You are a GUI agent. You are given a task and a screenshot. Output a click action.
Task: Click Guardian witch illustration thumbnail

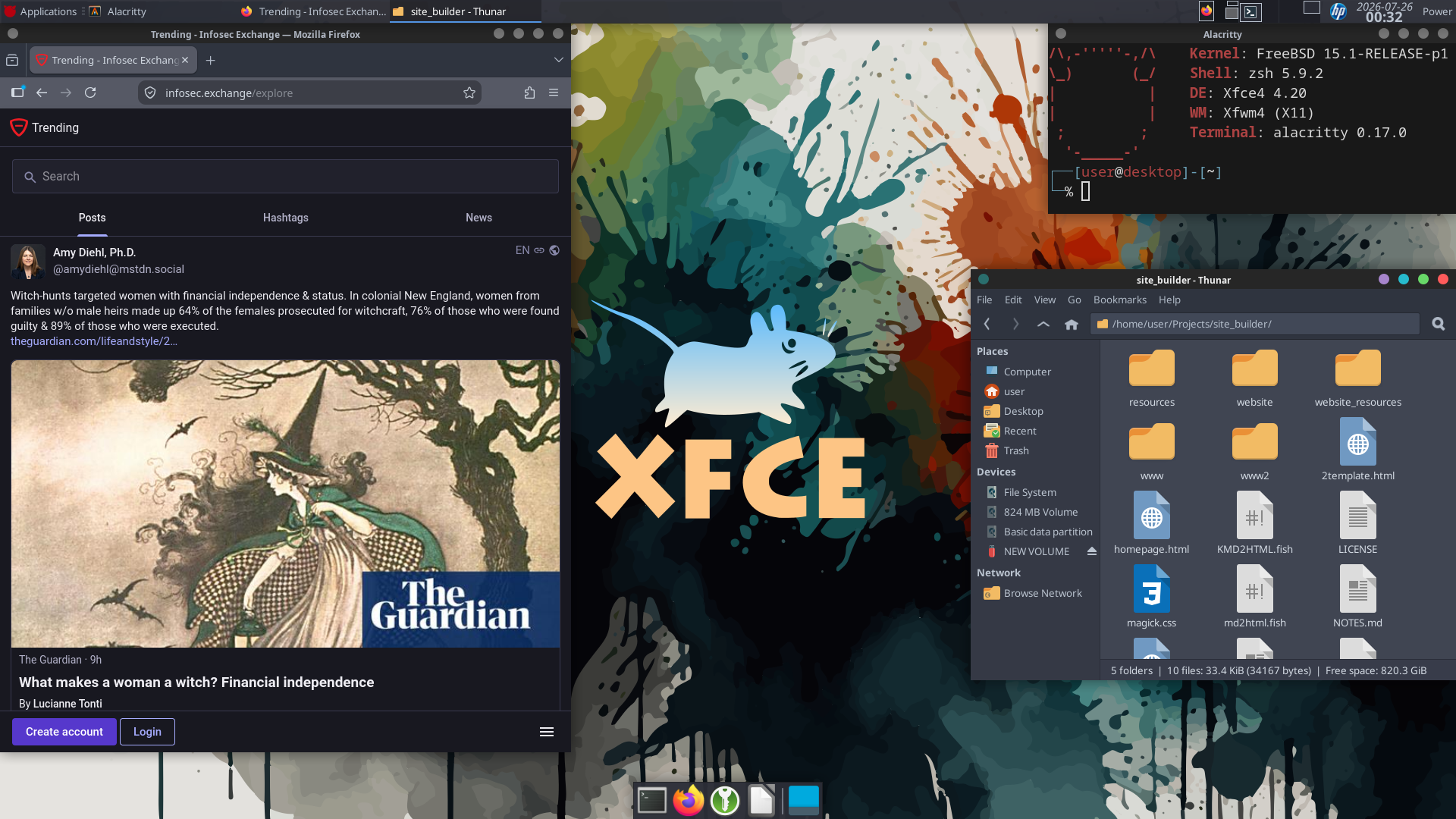pyautogui.click(x=285, y=504)
